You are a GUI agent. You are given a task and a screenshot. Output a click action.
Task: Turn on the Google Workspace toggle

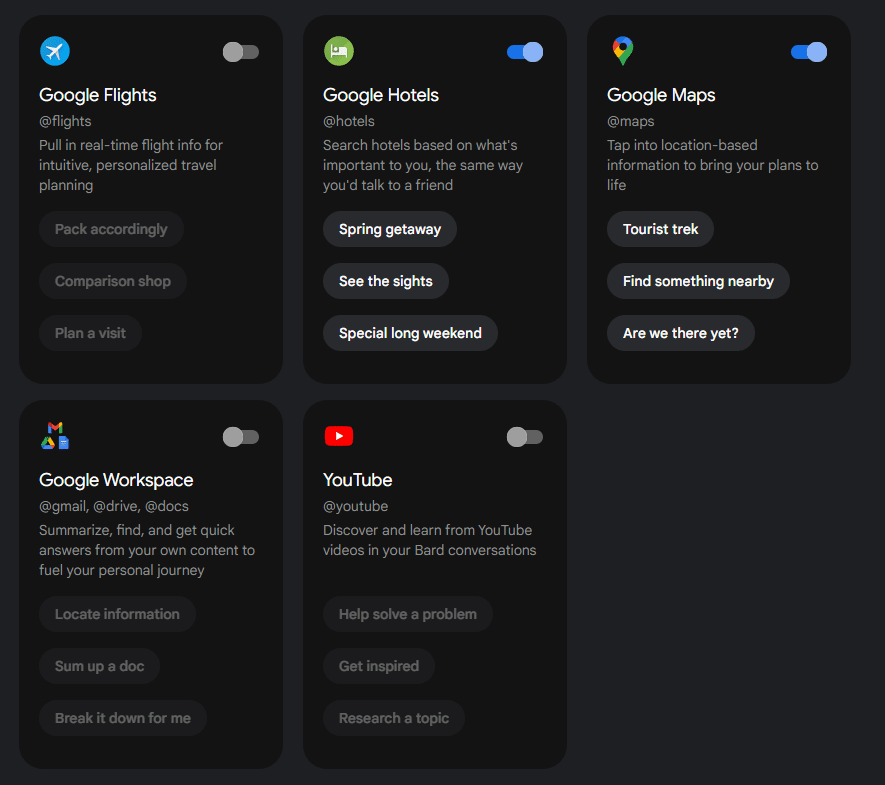tap(241, 437)
